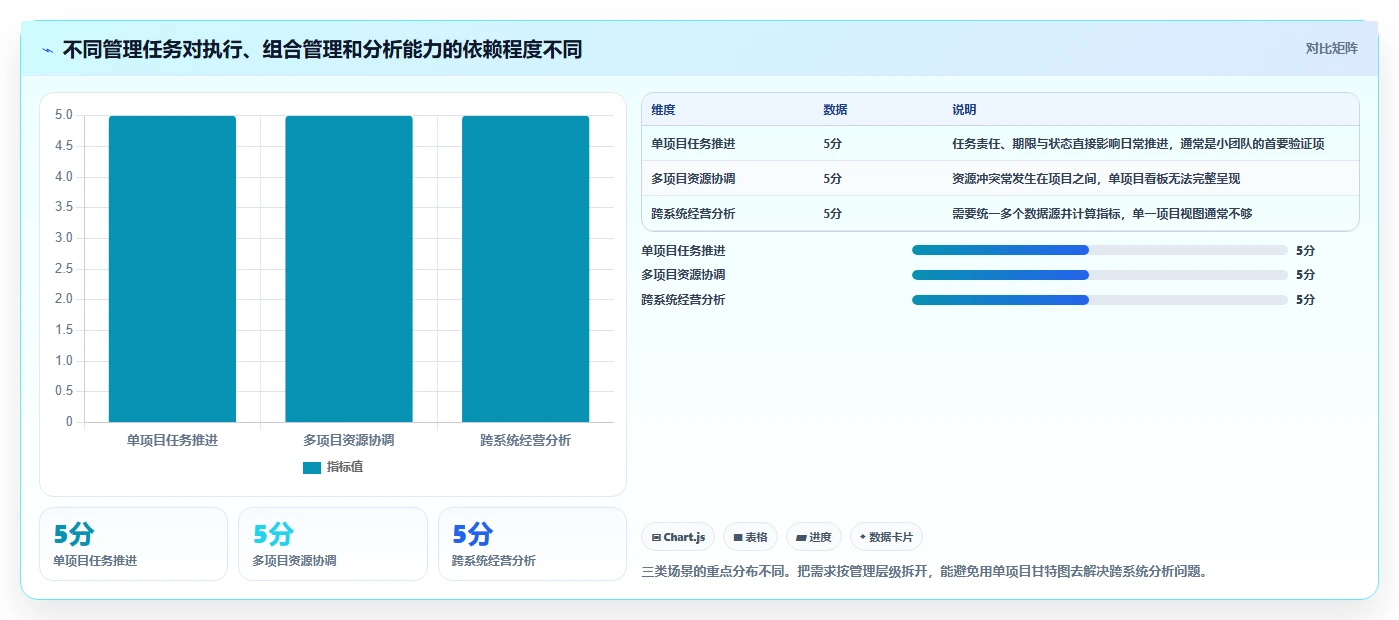Click the 单项目任务推进 chart bar
Viewport: 1399px width, 620px height.
click(x=172, y=268)
